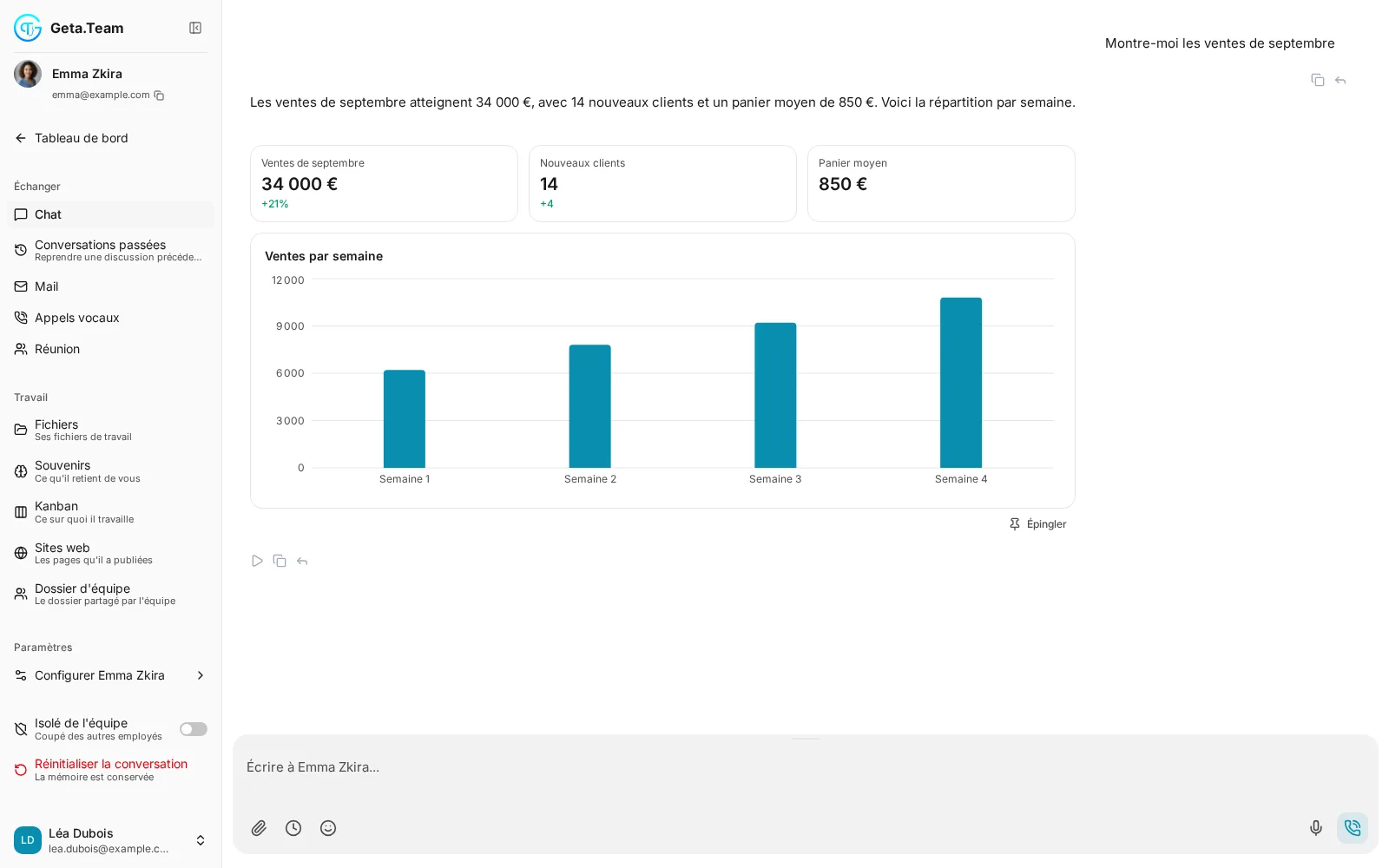This screenshot has width=1389, height=868.
Task: Open the Kanban board
Action: (110, 512)
